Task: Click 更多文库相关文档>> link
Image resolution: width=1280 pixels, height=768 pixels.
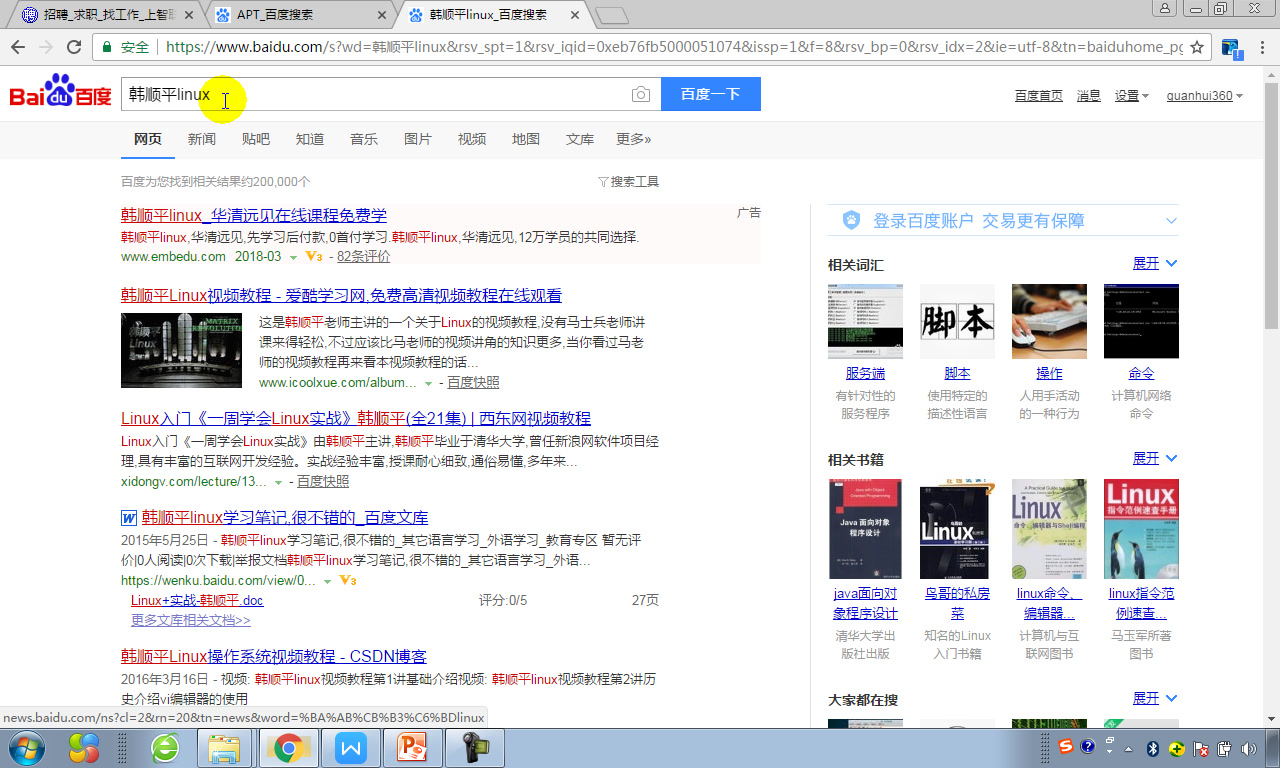Action: pyautogui.click(x=191, y=620)
